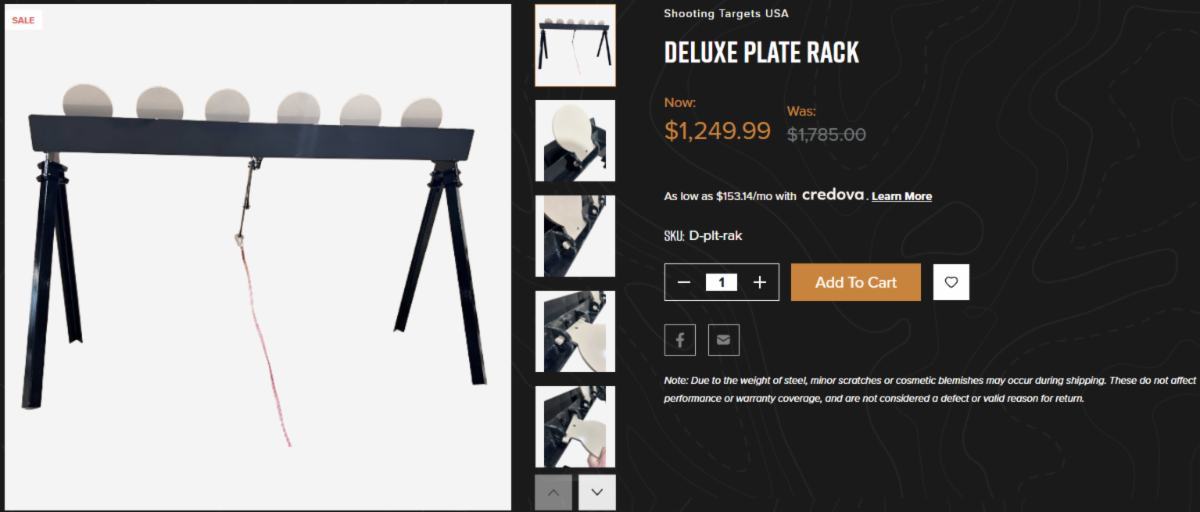Viewport: 1200px width, 512px height.
Task: Add item to wishlist heart icon
Action: (x=951, y=282)
